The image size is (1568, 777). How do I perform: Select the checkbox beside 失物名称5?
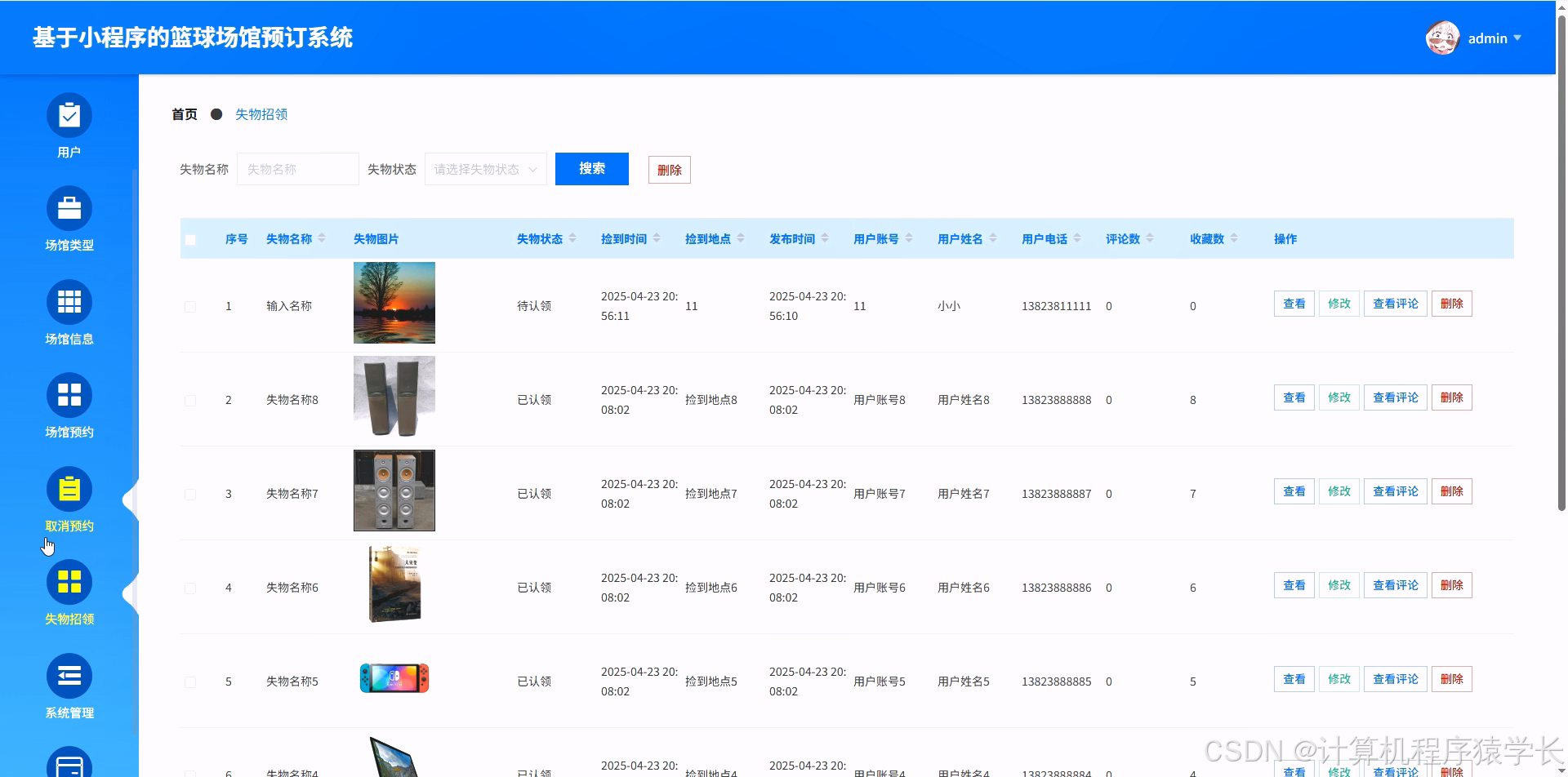click(x=190, y=682)
